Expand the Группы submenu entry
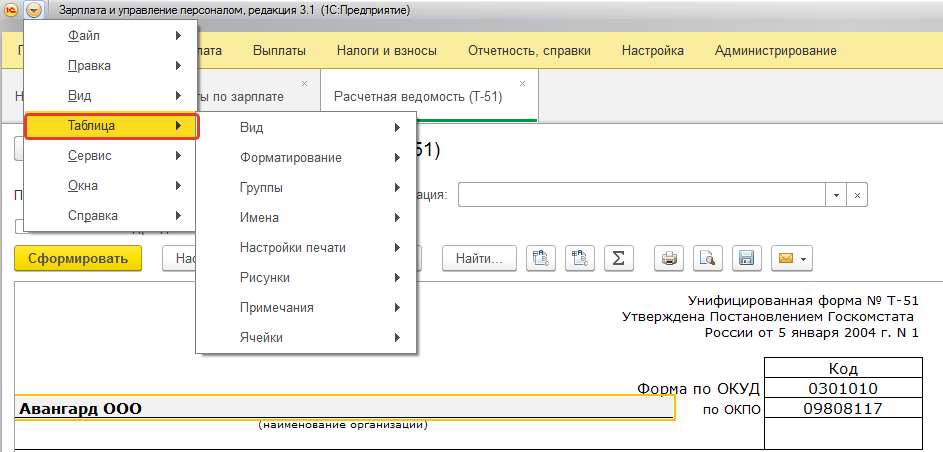The height and width of the screenshot is (452, 943). pyautogui.click(x=306, y=188)
